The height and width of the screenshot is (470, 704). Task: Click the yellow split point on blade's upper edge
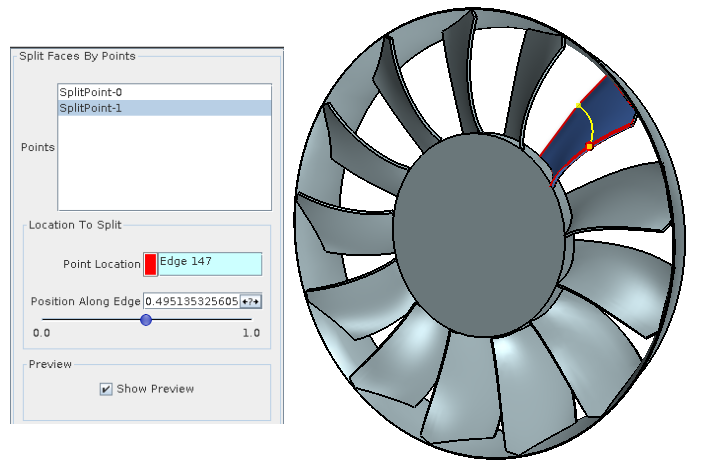pyautogui.click(x=578, y=105)
